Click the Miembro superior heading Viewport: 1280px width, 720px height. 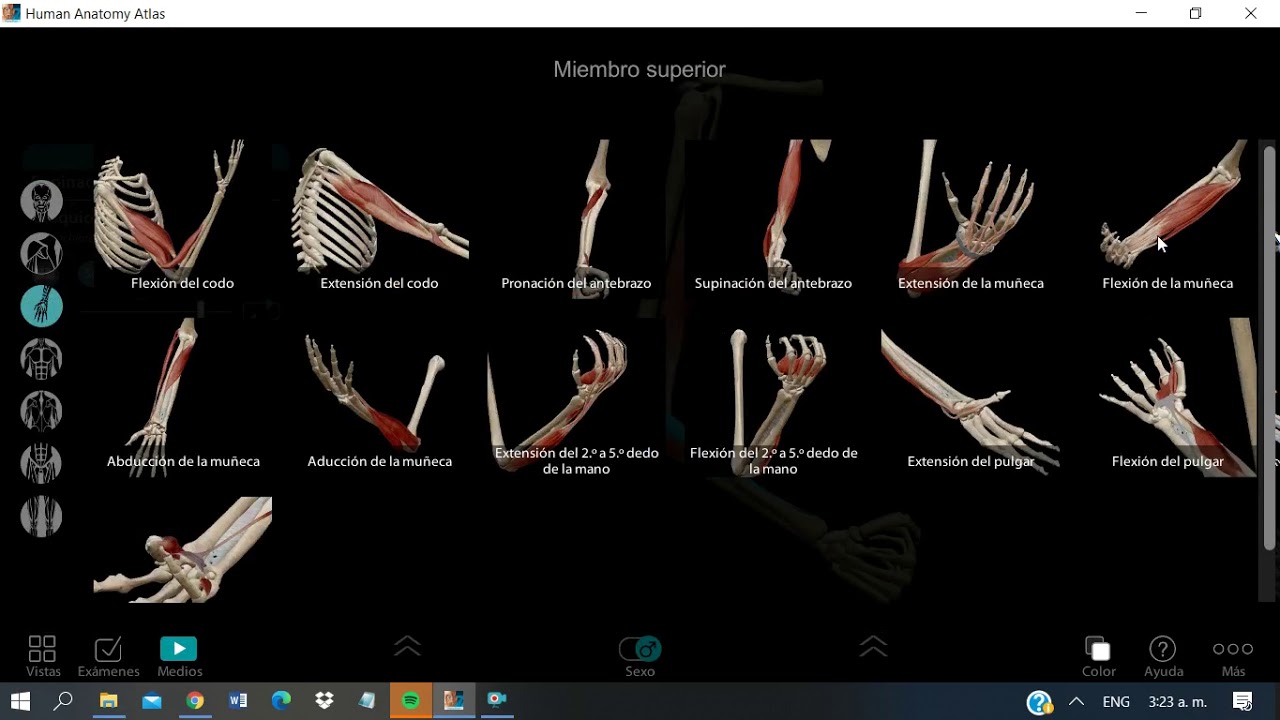pos(640,69)
